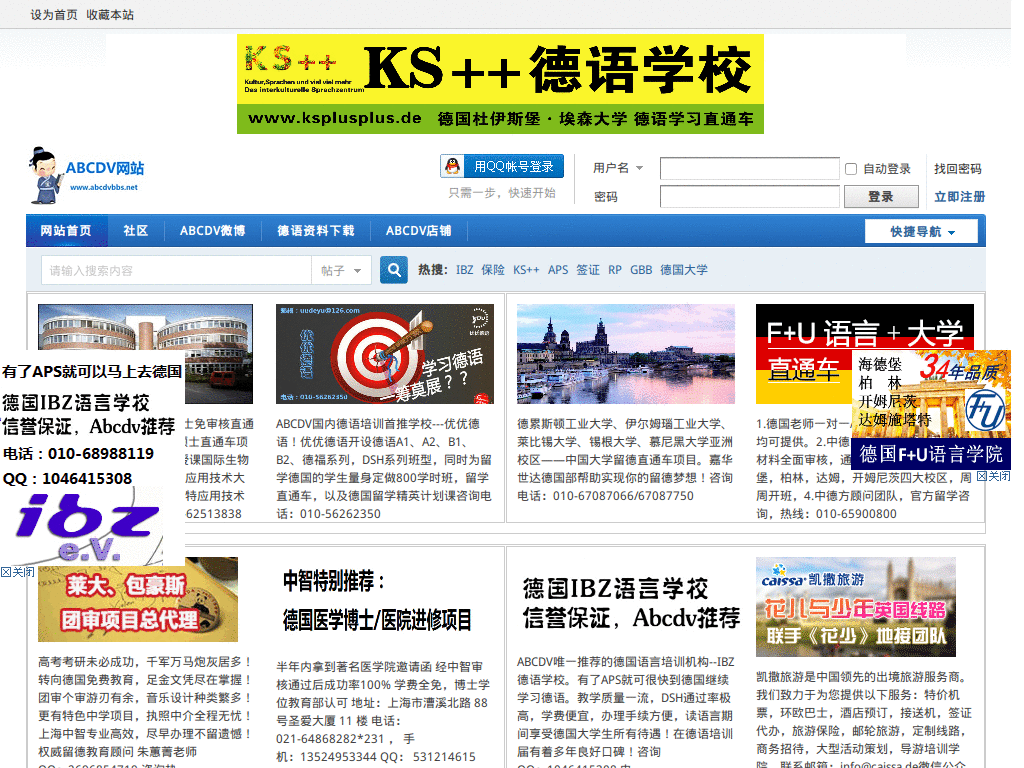Enable the 自动登录 checkbox
1024x768 pixels.
tap(851, 169)
